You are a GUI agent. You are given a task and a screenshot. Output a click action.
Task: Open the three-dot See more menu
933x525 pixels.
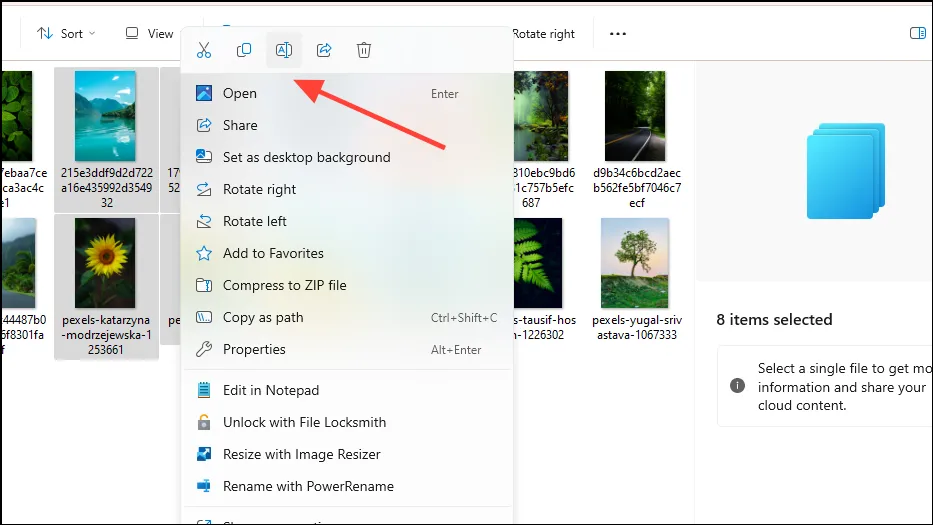[x=618, y=33]
